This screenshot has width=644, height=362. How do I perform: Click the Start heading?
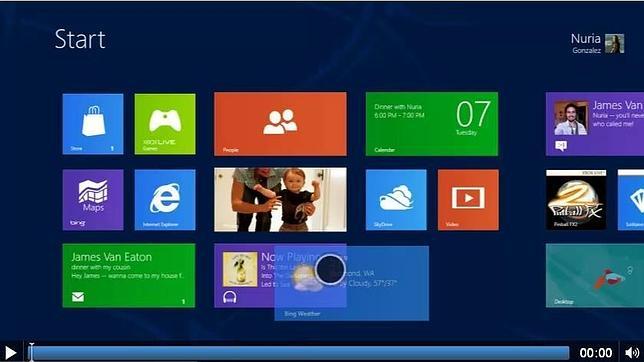click(80, 39)
